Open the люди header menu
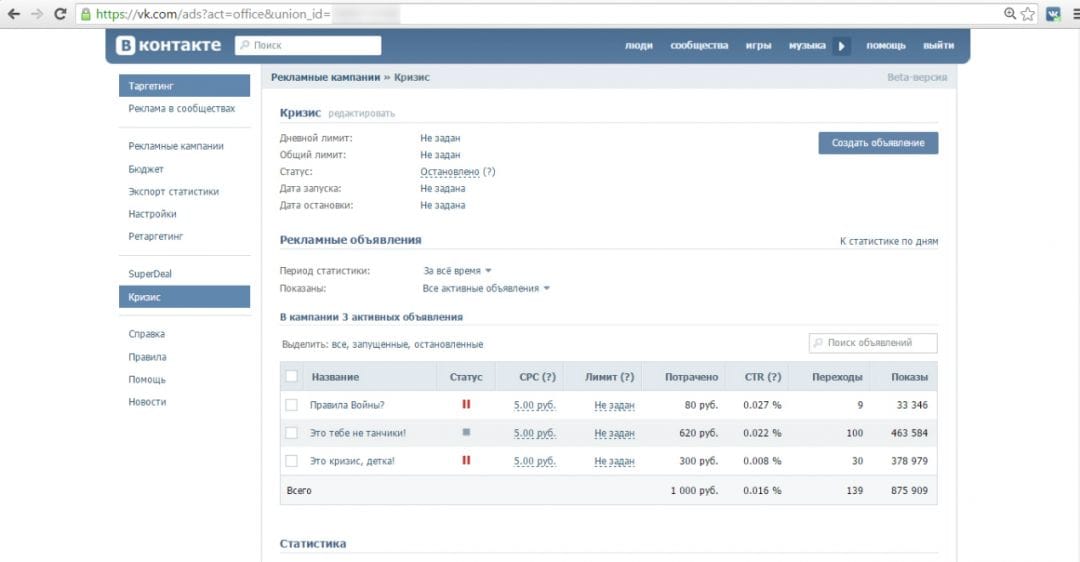The width and height of the screenshot is (1080, 562). coord(638,45)
